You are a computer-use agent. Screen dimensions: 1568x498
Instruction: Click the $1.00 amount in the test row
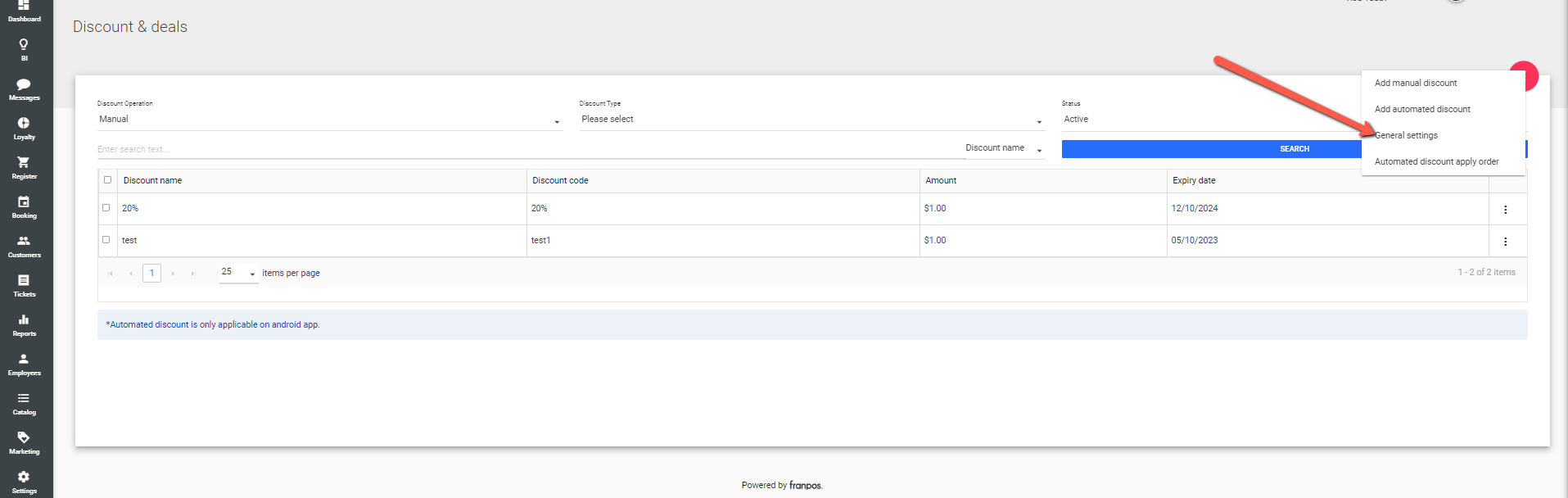coord(935,241)
